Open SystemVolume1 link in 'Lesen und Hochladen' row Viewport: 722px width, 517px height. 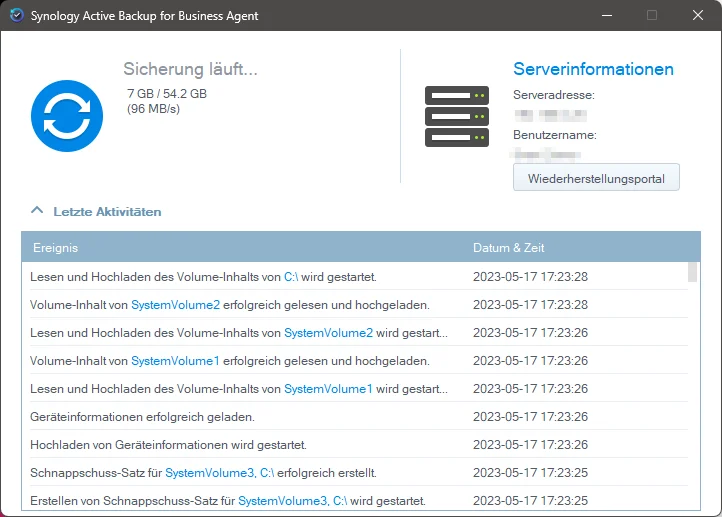point(328,389)
